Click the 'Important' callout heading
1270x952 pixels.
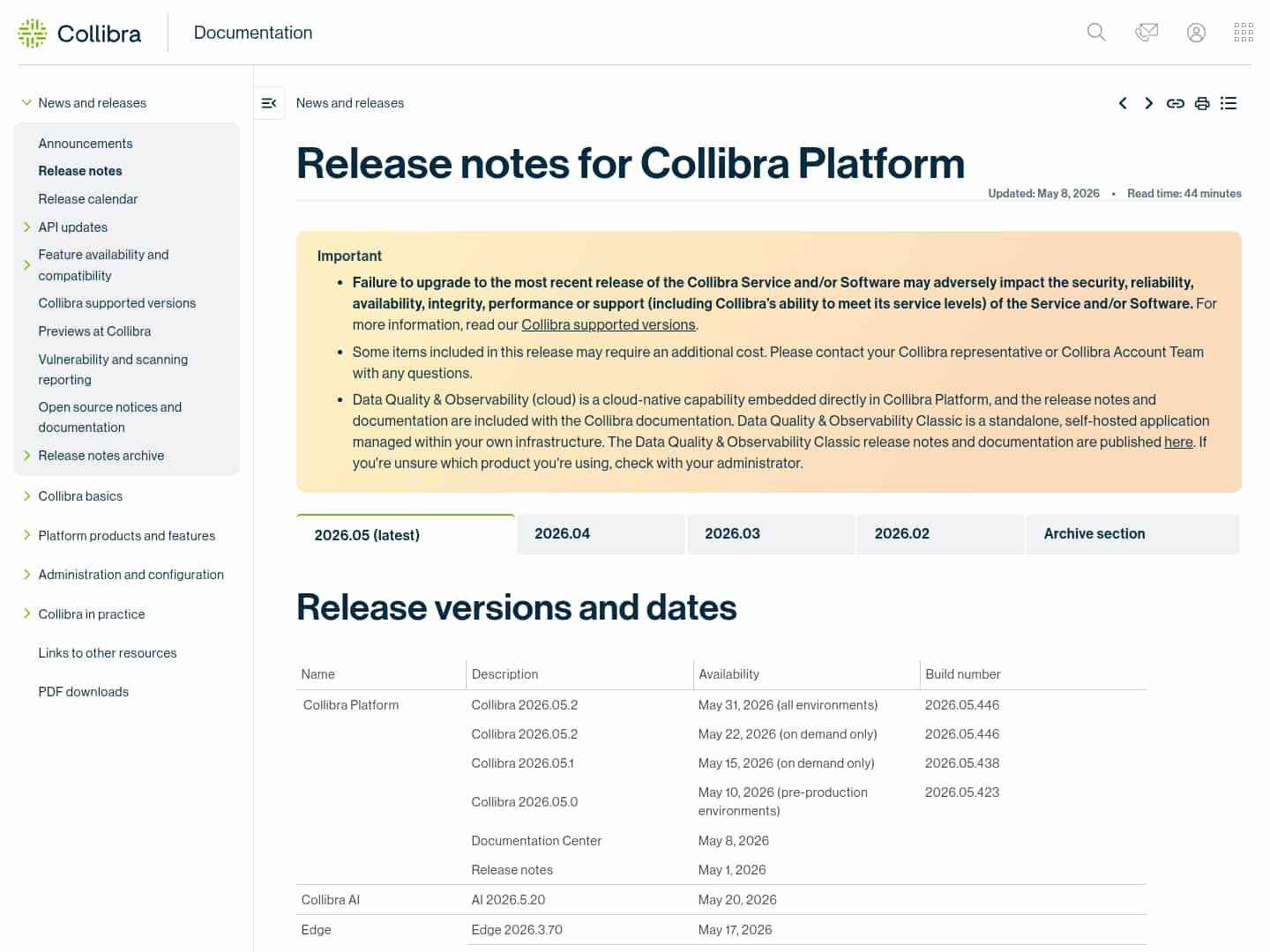click(x=349, y=256)
